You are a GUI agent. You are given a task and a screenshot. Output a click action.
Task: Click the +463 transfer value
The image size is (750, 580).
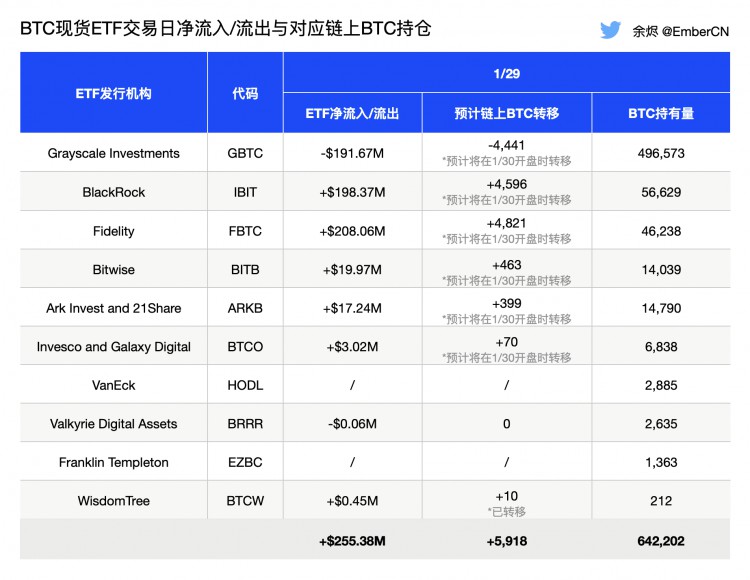[x=507, y=264]
